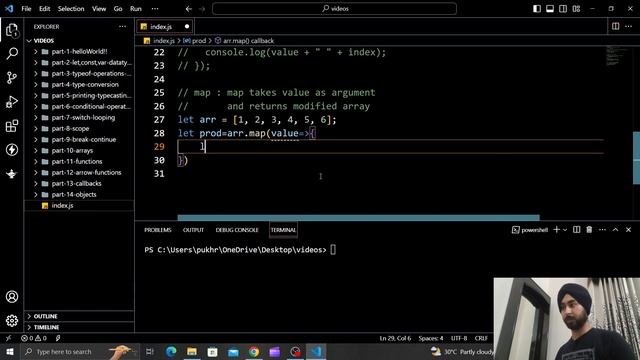Image resolution: width=640 pixels, height=360 pixels.
Task: Kill the terminal with trash icon
Action: point(589,230)
